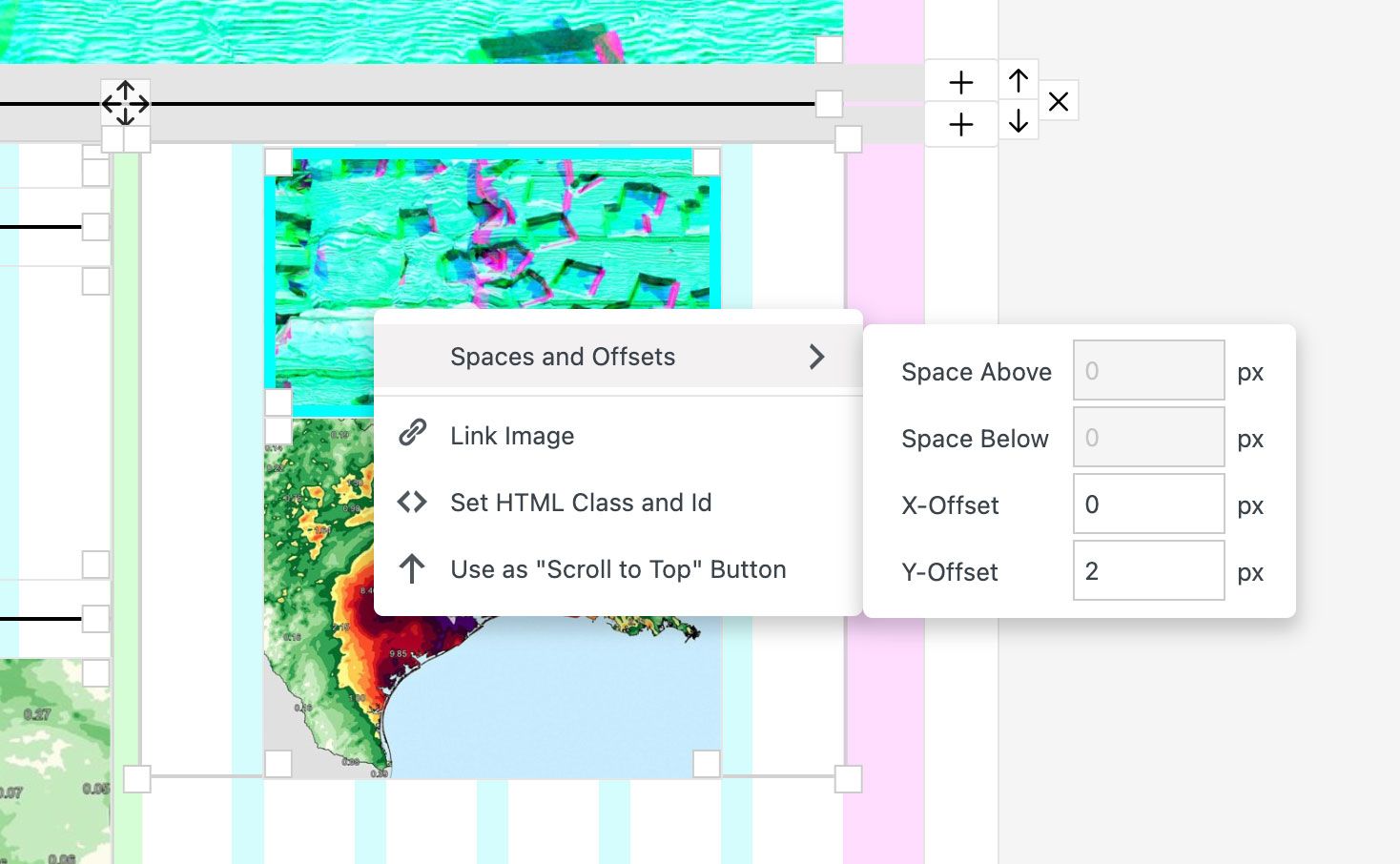Open Spaces and Offsets menu entry
Image resolution: width=1400 pixels, height=864 pixels.
tap(563, 357)
